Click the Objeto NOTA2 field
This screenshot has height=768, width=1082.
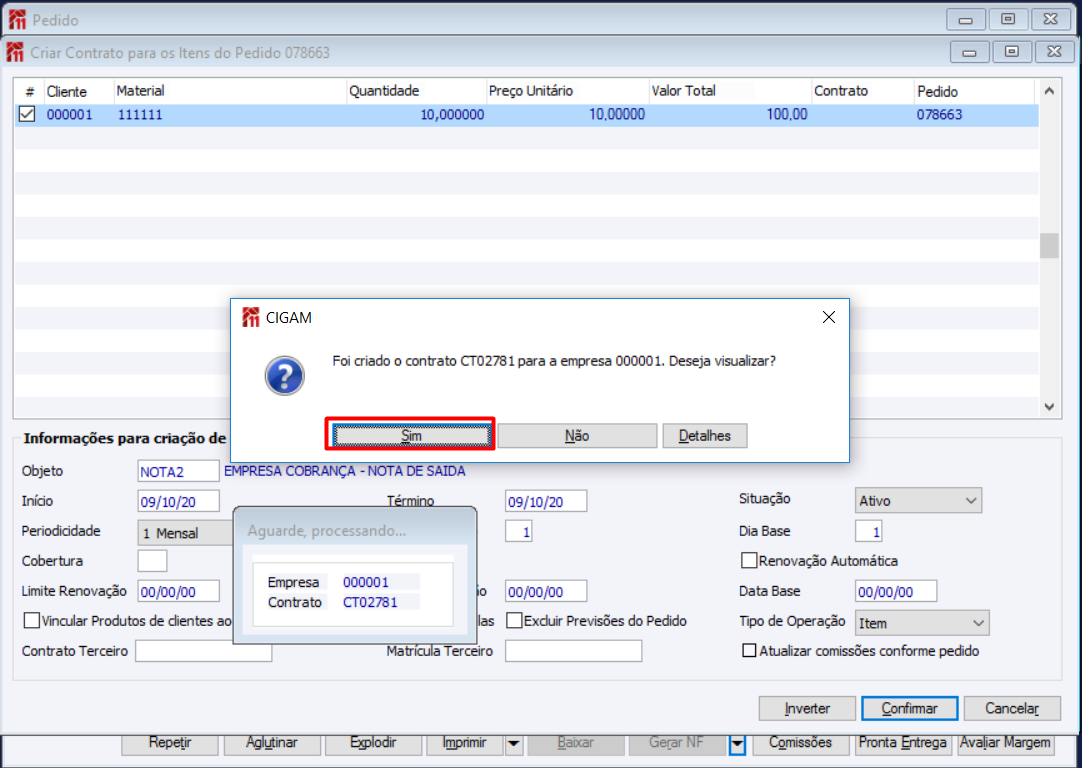(178, 471)
